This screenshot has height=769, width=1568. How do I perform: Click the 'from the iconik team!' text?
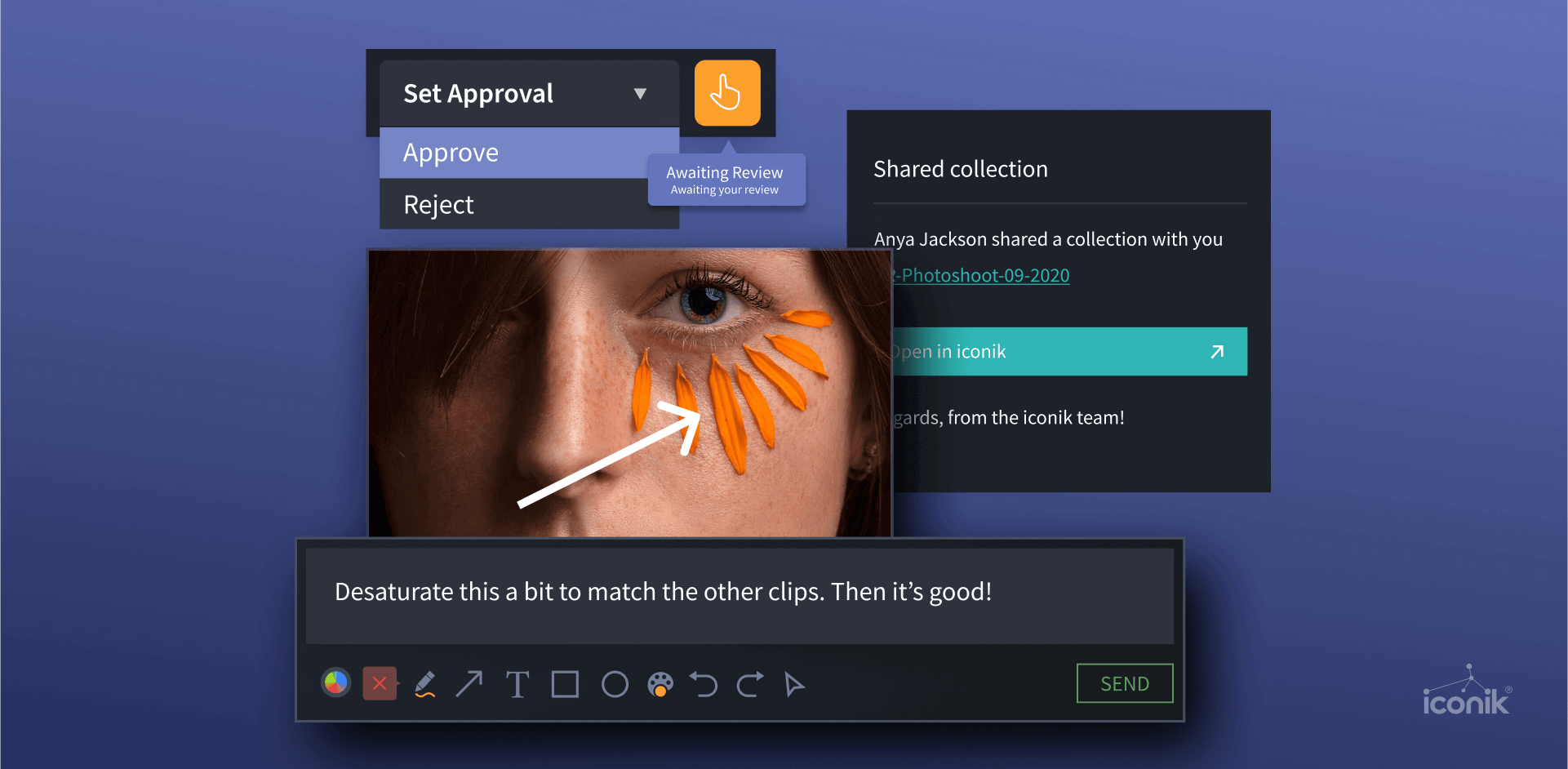[1036, 418]
